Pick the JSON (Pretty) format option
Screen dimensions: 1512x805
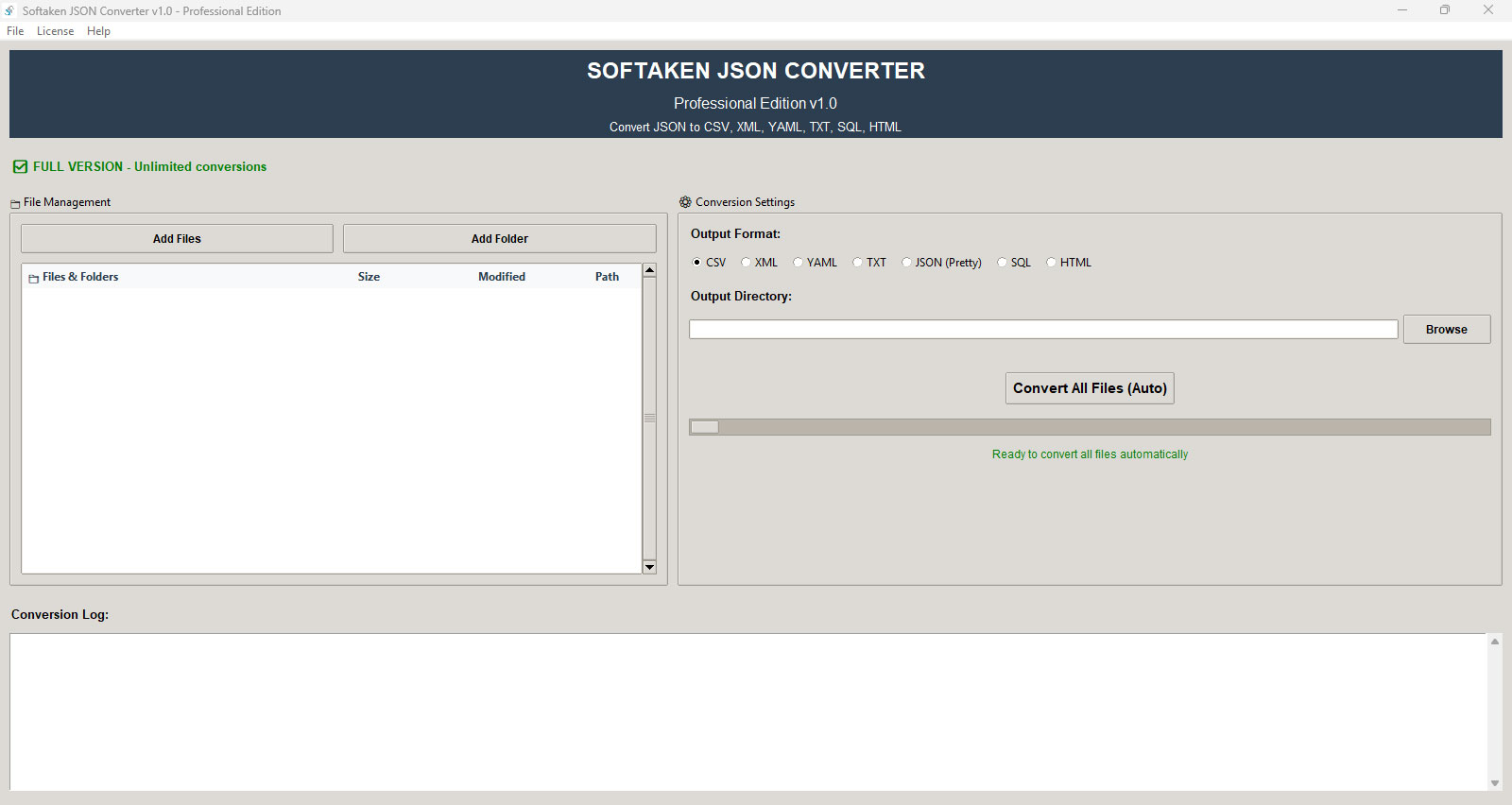click(x=907, y=263)
